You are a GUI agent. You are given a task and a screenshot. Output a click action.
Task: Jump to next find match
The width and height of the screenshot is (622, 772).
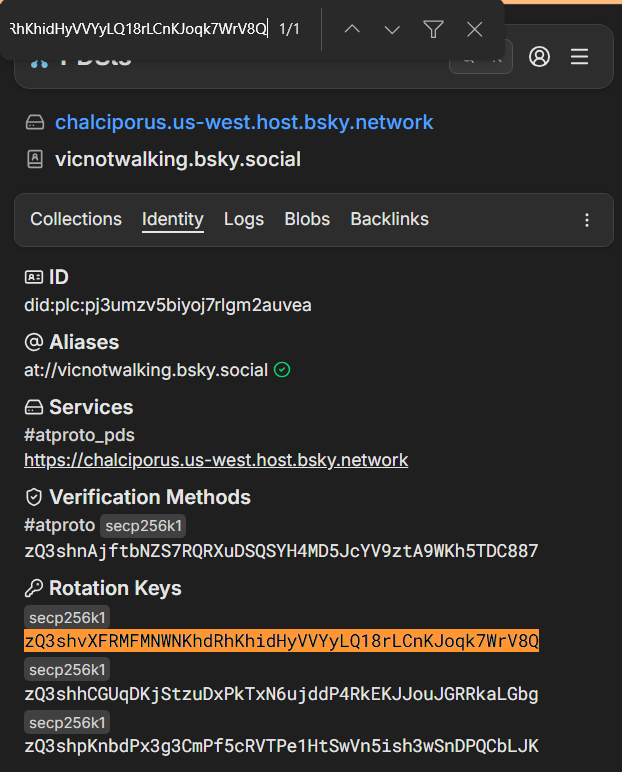pyautogui.click(x=392, y=29)
